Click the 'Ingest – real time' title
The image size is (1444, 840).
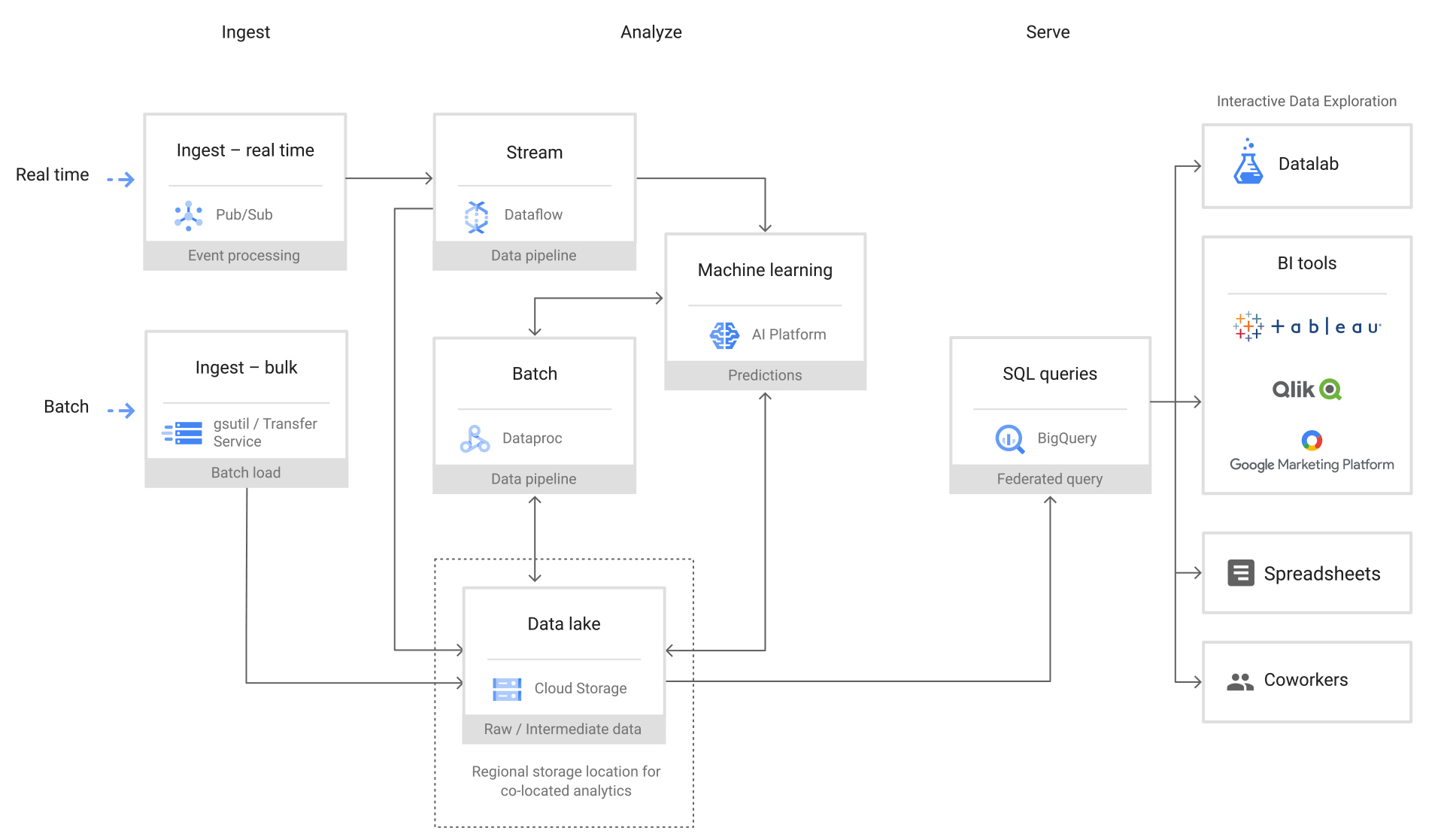click(x=245, y=150)
